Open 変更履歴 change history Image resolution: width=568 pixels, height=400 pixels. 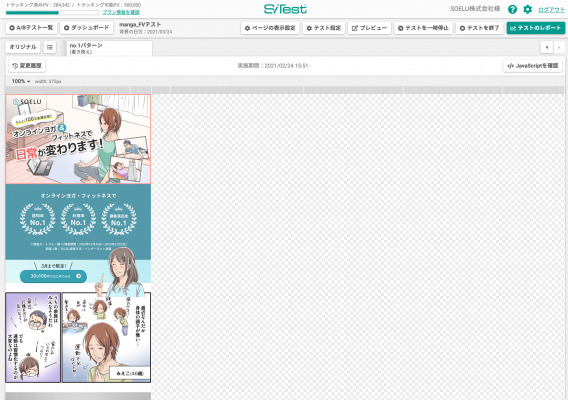27,66
